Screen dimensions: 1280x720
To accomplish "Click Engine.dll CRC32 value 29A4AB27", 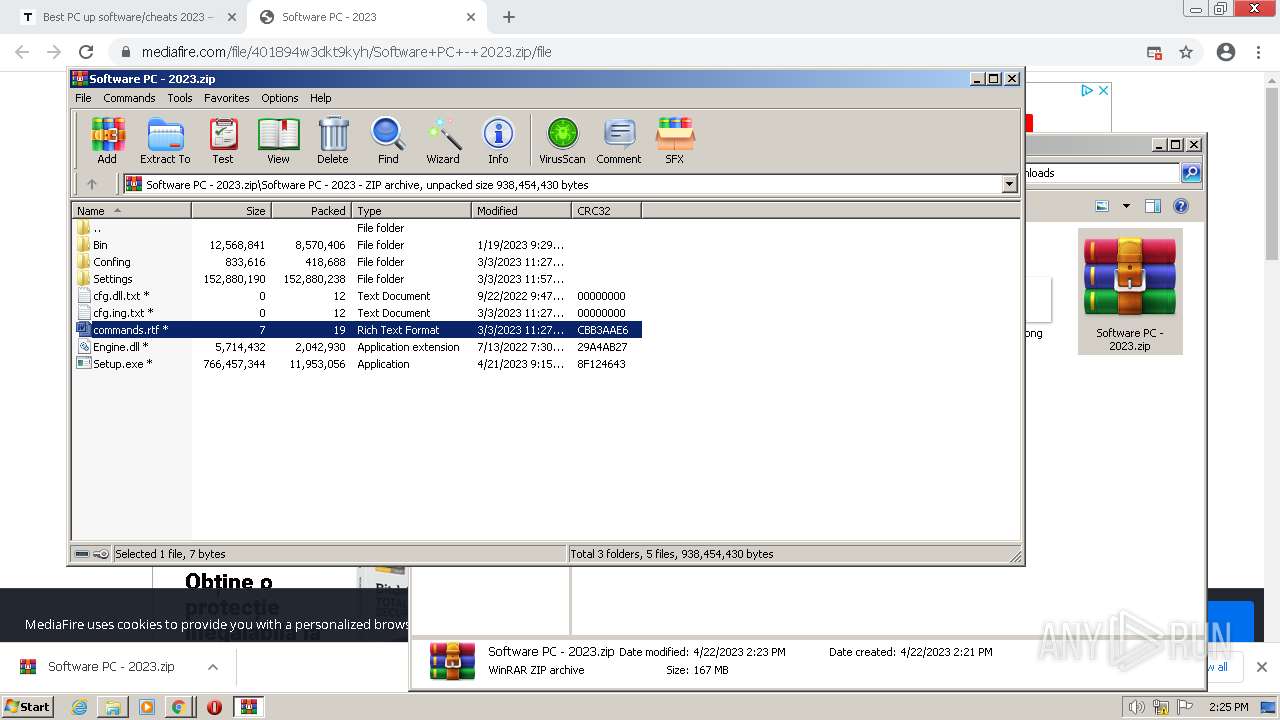I will pos(602,347).
